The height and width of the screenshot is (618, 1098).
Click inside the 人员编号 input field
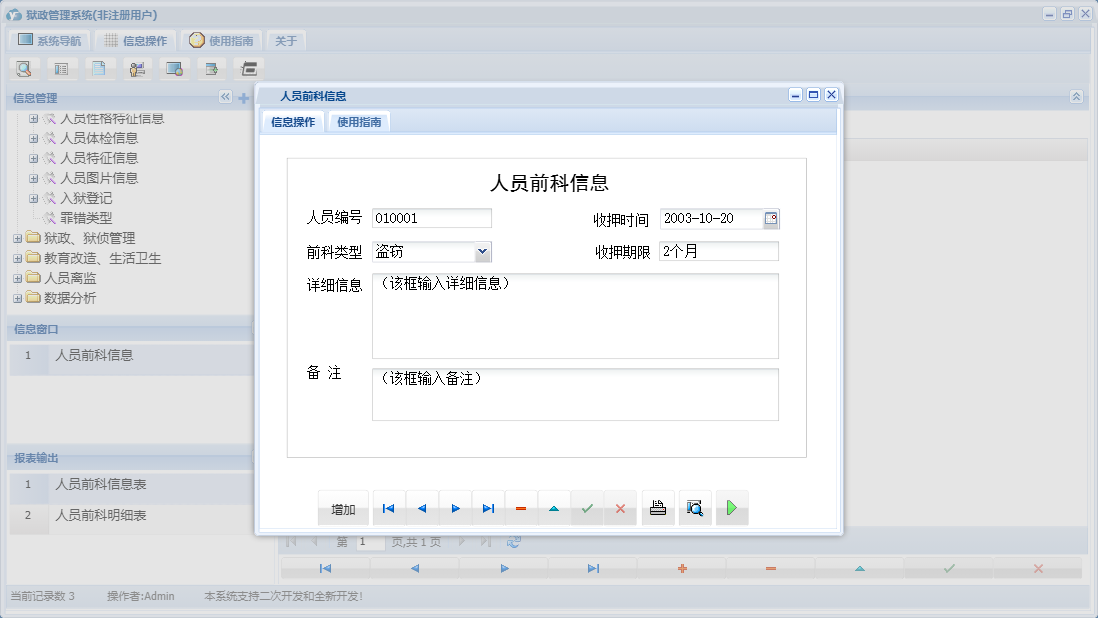click(430, 218)
